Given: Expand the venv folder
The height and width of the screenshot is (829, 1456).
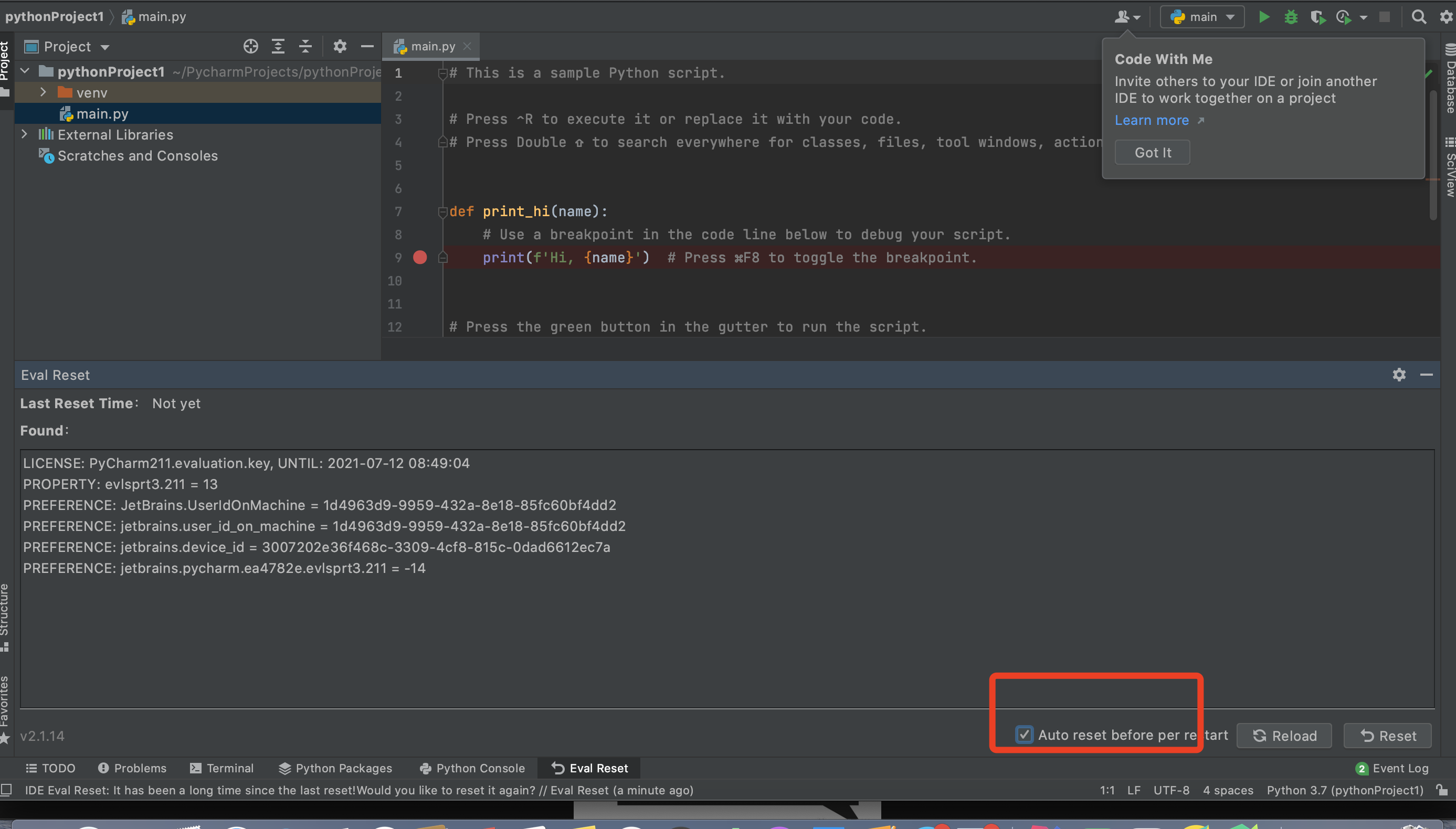Looking at the screenshot, I should [x=43, y=92].
